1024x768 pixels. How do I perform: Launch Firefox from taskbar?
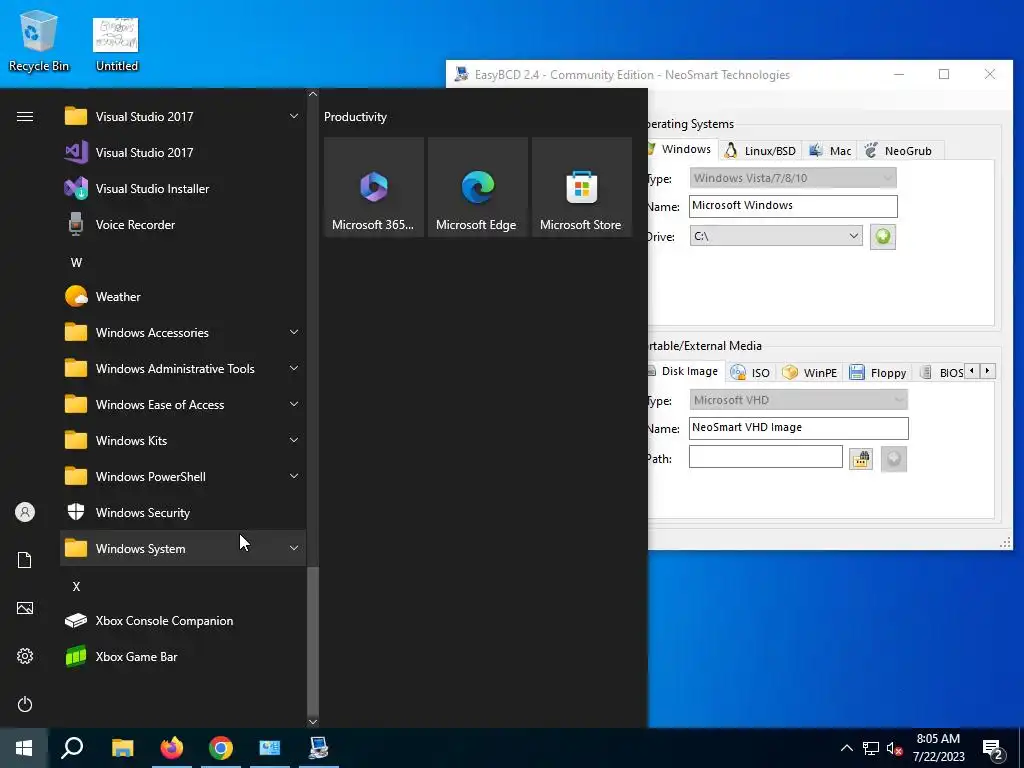[172, 748]
